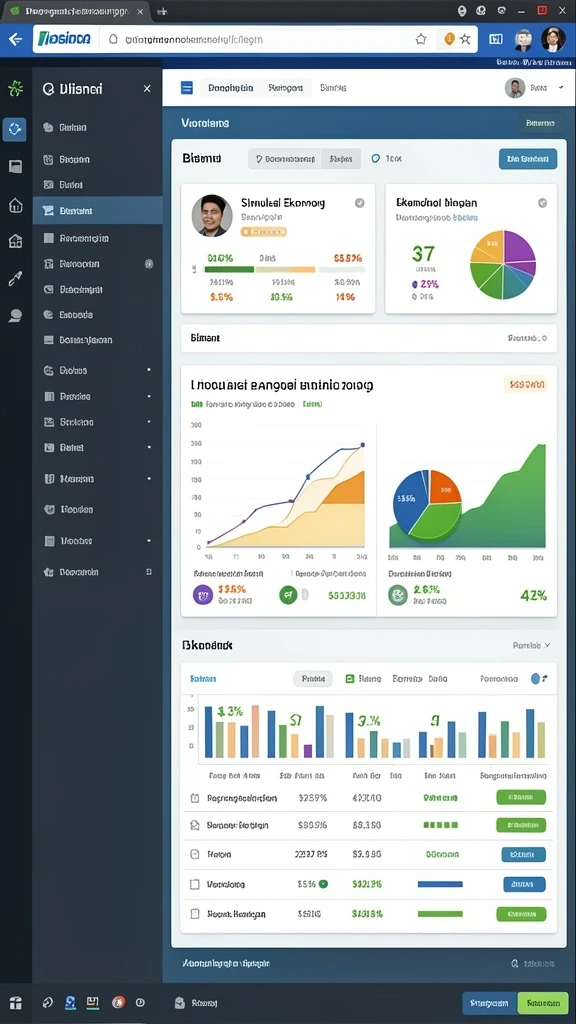576x1024 pixels.
Task: Select the pen-shaped icon on the icon rail
Action: (x=15, y=280)
